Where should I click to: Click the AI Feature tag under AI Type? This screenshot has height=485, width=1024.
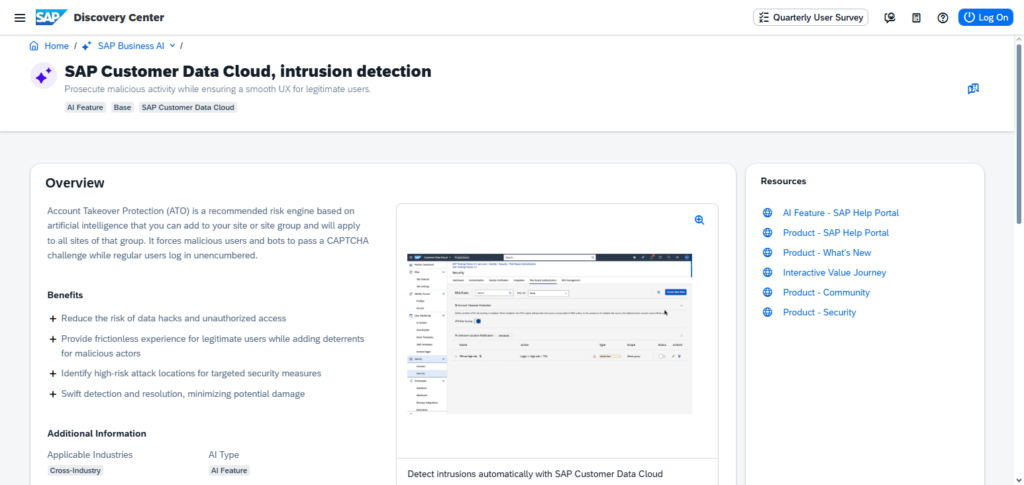pyautogui.click(x=229, y=470)
